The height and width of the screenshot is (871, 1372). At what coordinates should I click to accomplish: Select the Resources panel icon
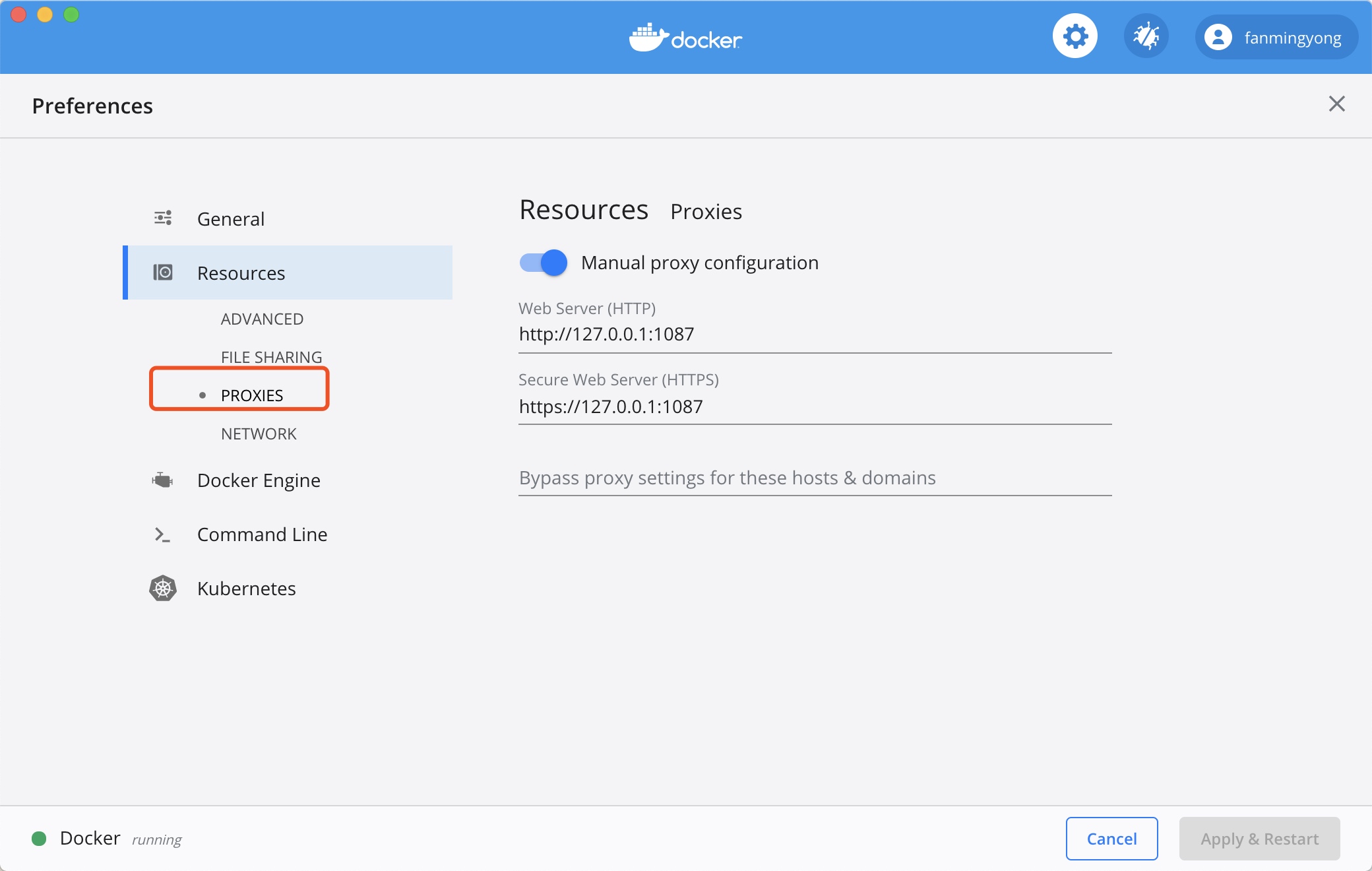tap(163, 272)
